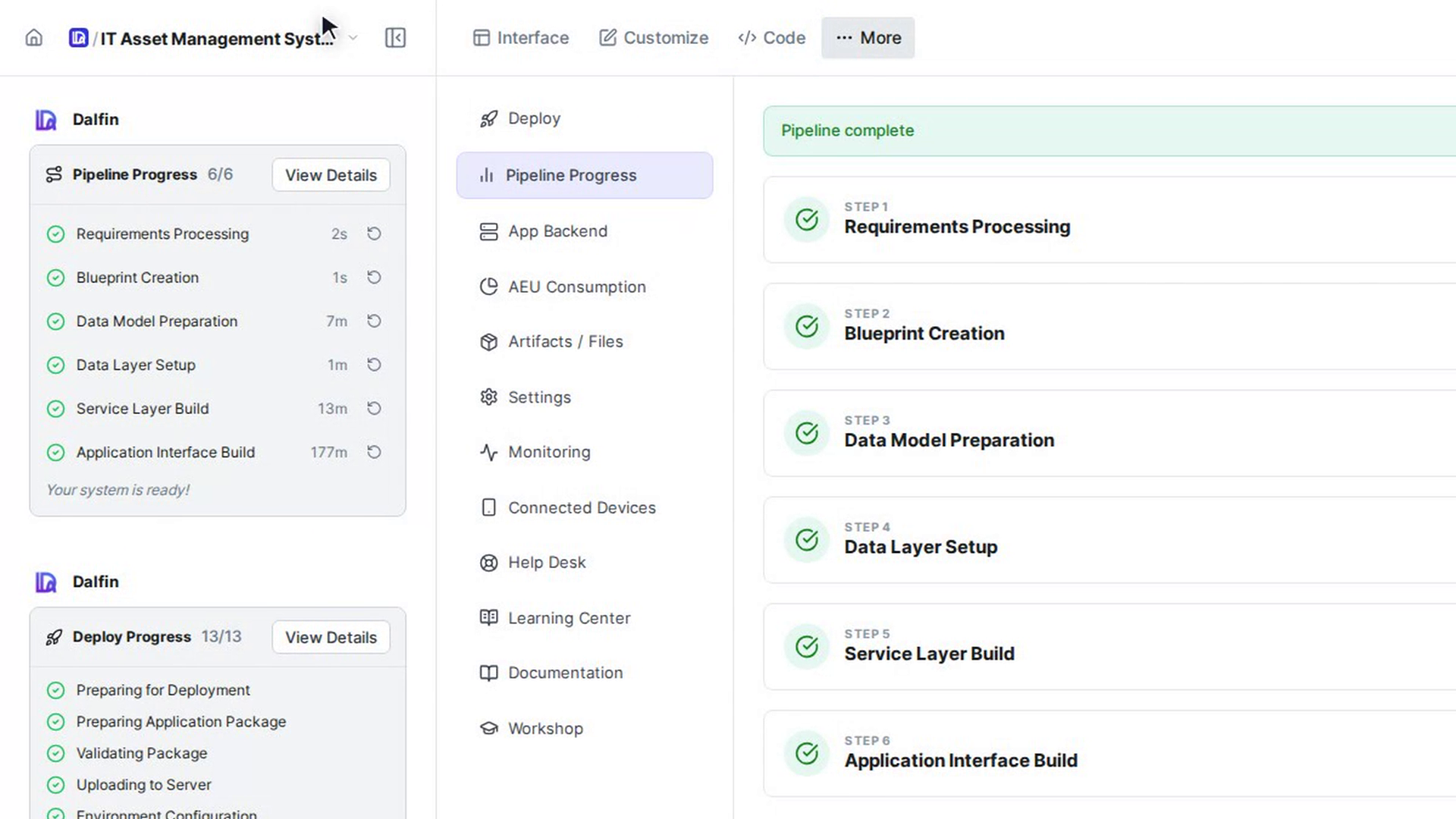Open the More menu
1456x819 pixels.
[868, 38]
